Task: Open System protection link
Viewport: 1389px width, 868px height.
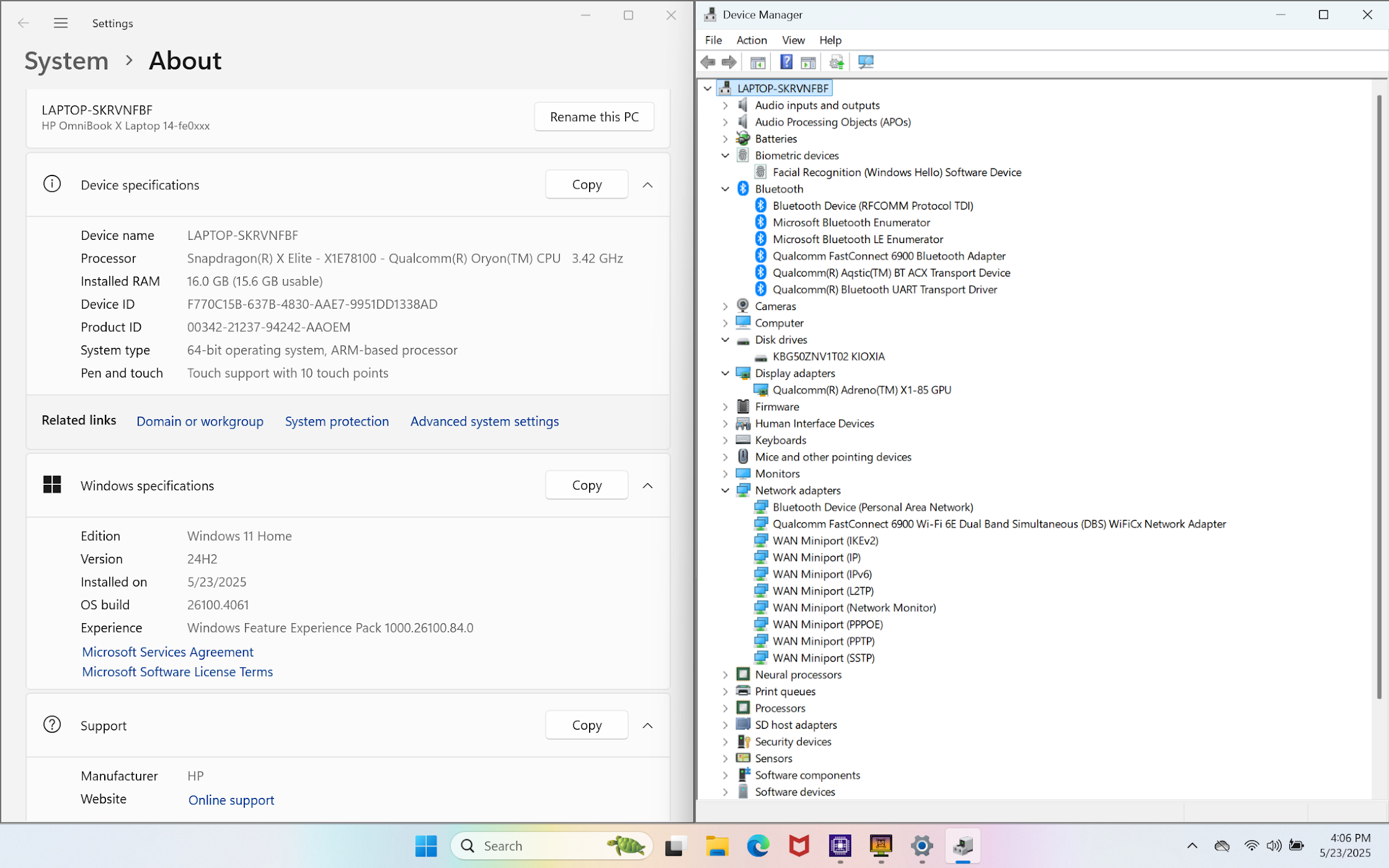Action: coord(337,421)
